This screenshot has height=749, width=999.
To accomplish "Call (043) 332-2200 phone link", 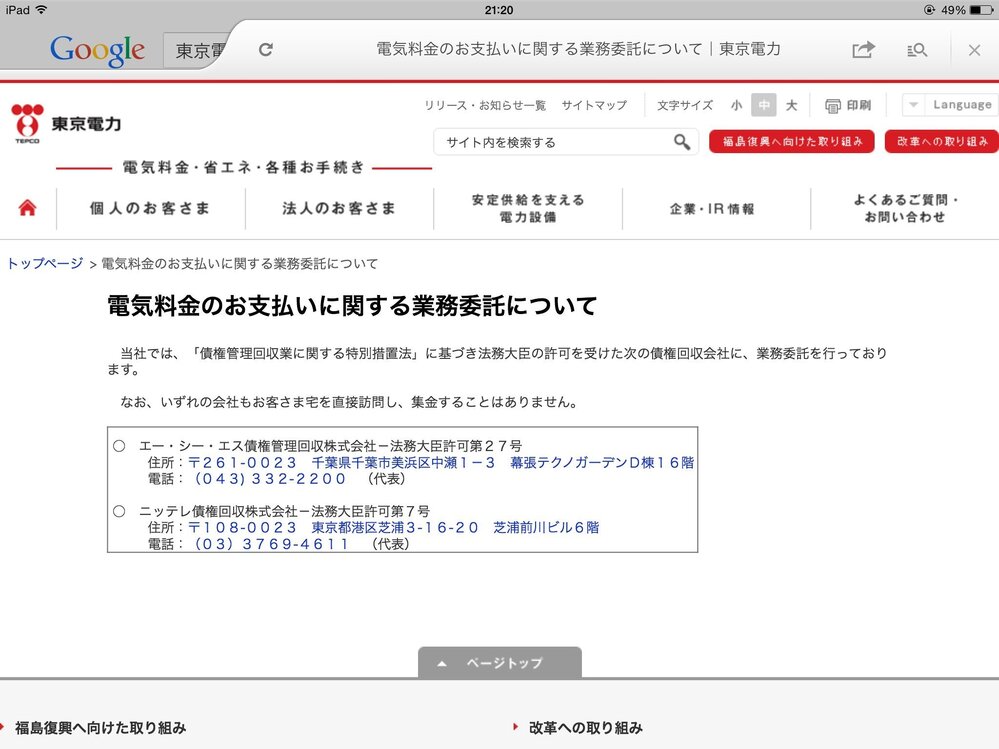I will [270, 479].
